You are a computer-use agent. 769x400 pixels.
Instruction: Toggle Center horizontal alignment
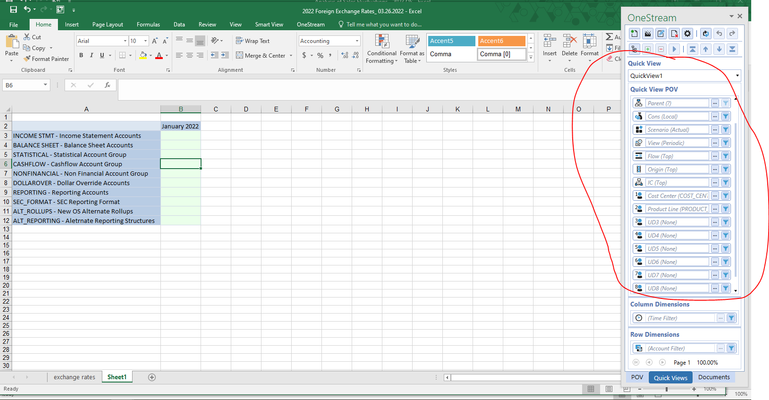click(189, 55)
